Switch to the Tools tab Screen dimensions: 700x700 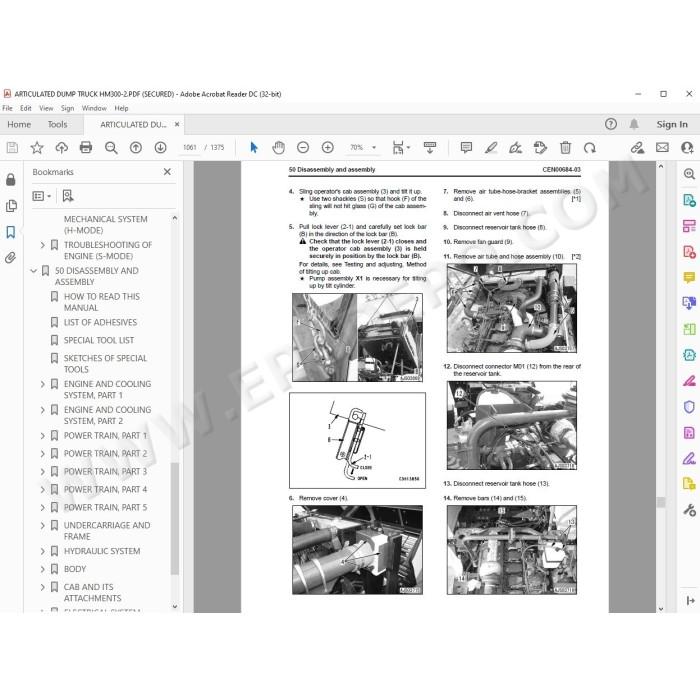click(58, 125)
